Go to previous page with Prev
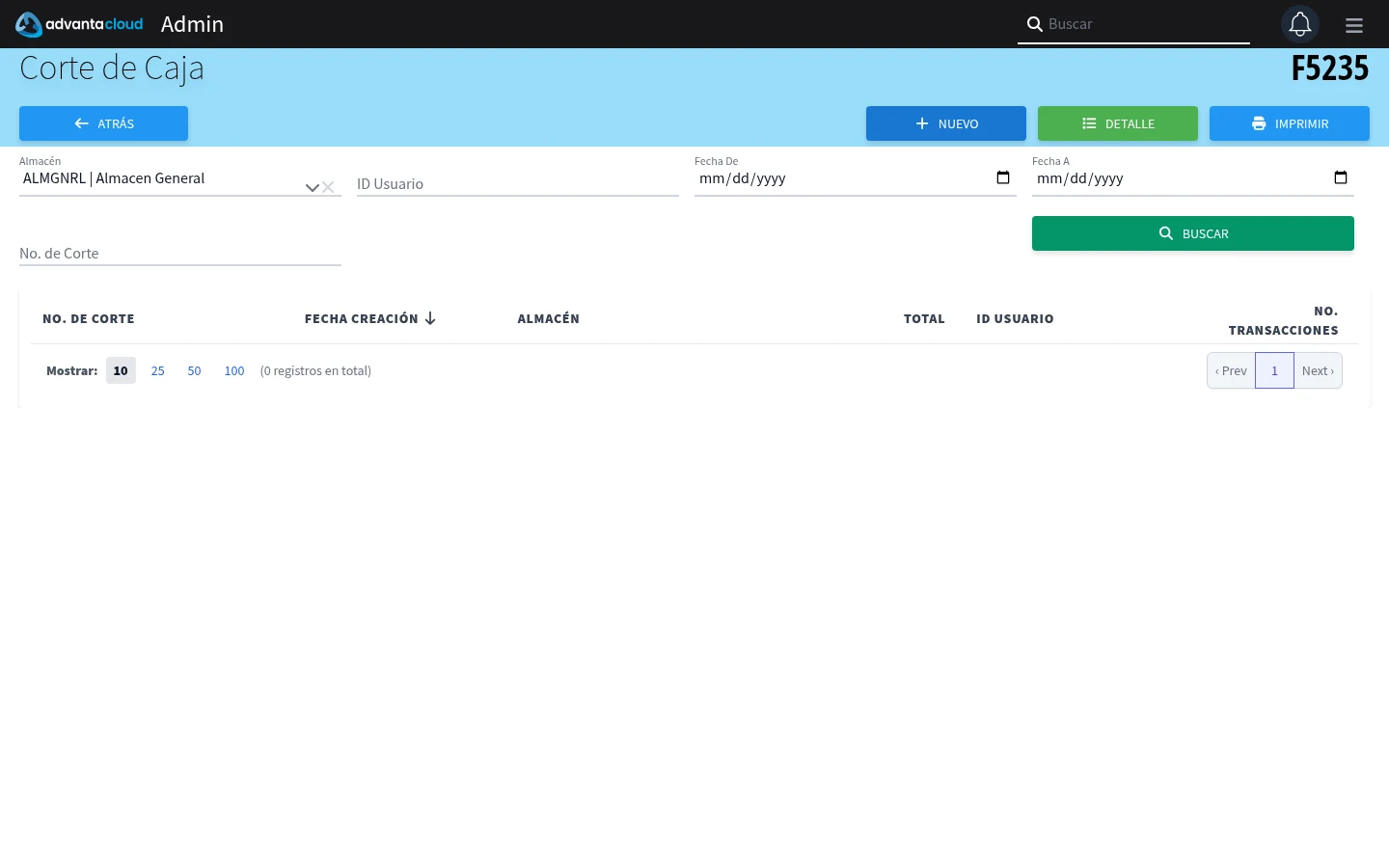This screenshot has width=1389, height=868. point(1231,370)
